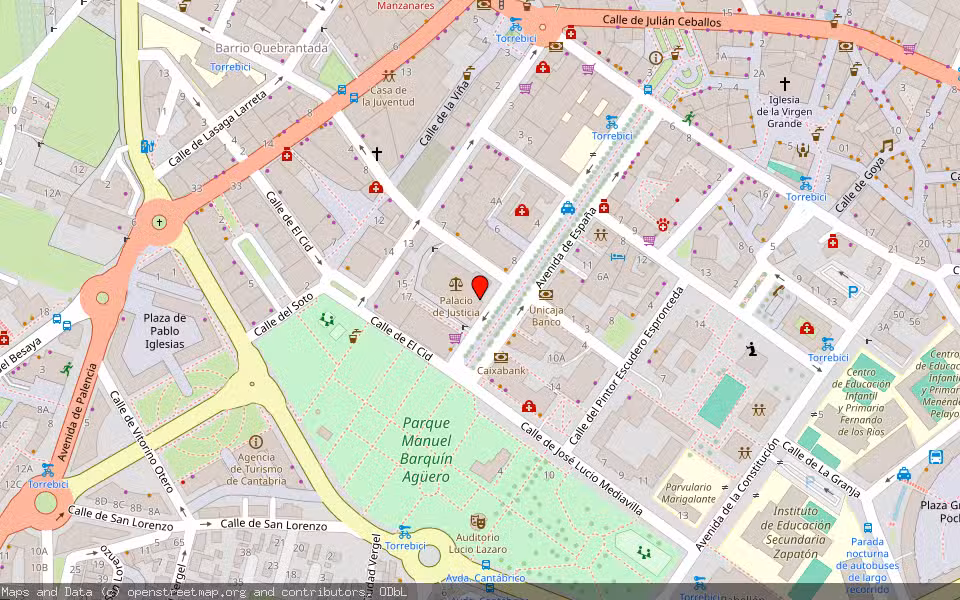
Task: Click the Avenida de Palencia label
Action: [78, 413]
